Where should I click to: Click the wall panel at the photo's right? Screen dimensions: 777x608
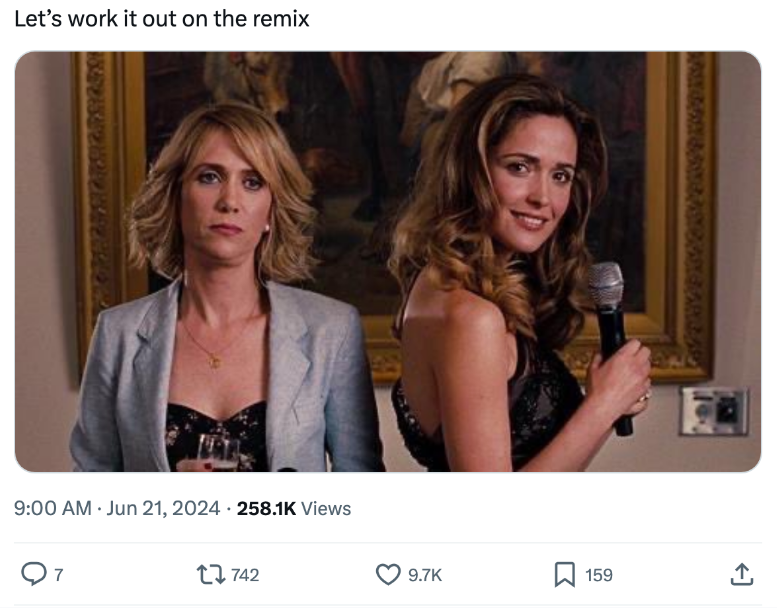coord(713,410)
